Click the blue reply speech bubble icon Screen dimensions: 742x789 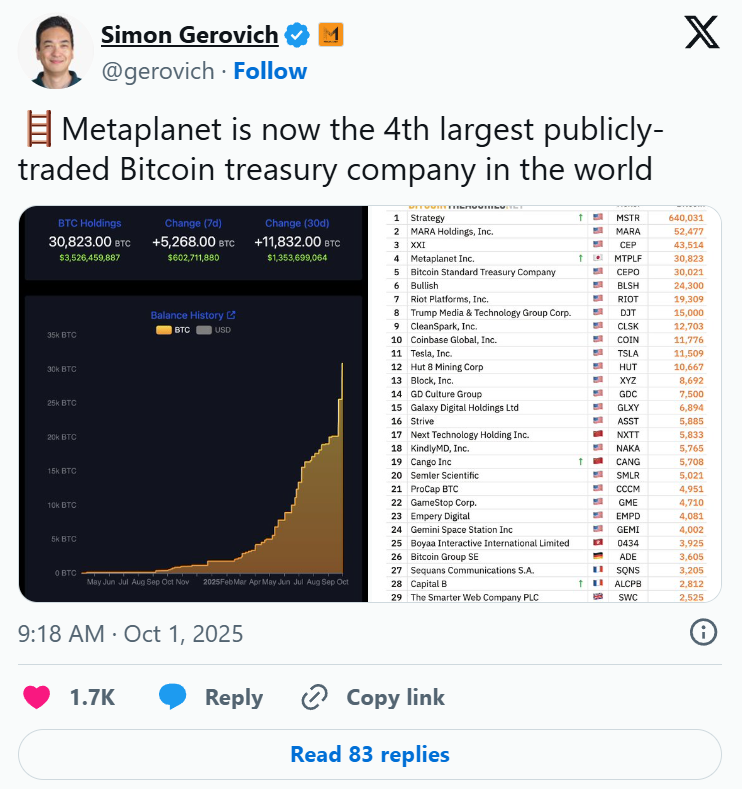click(x=172, y=697)
